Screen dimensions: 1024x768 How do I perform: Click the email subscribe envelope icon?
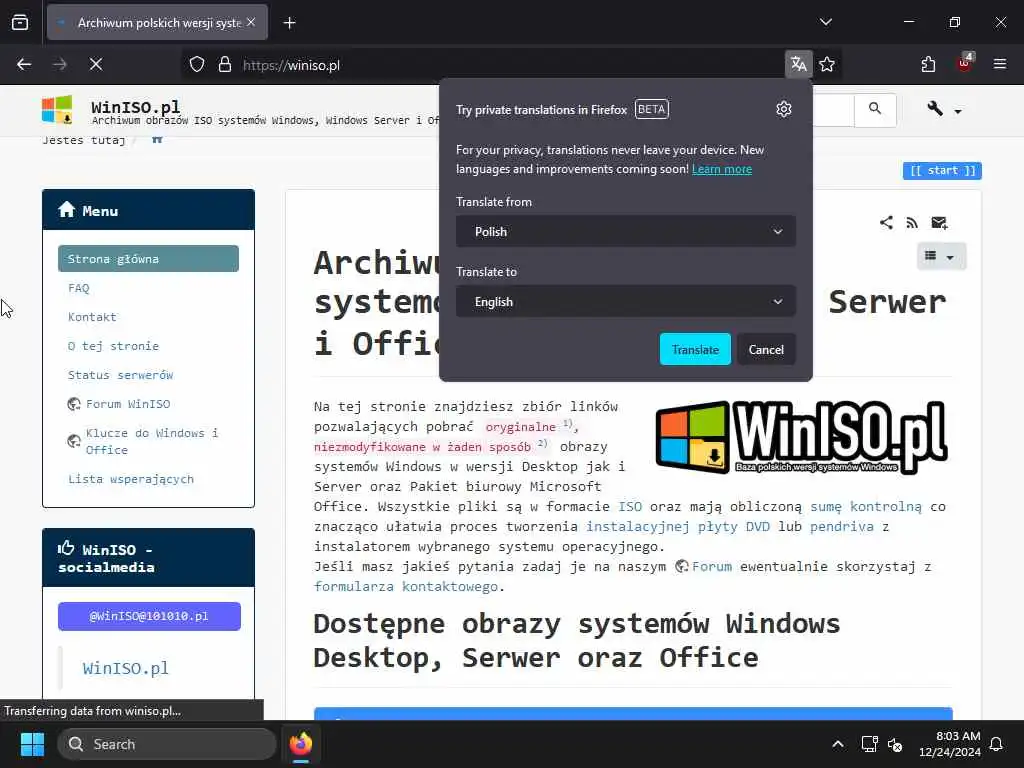[939, 223]
